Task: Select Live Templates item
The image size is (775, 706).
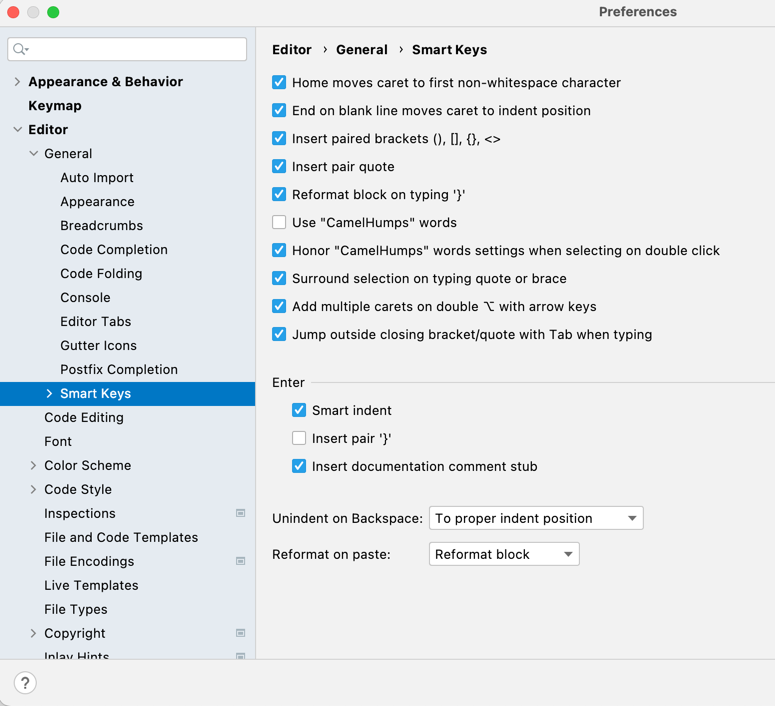Action: coord(91,585)
